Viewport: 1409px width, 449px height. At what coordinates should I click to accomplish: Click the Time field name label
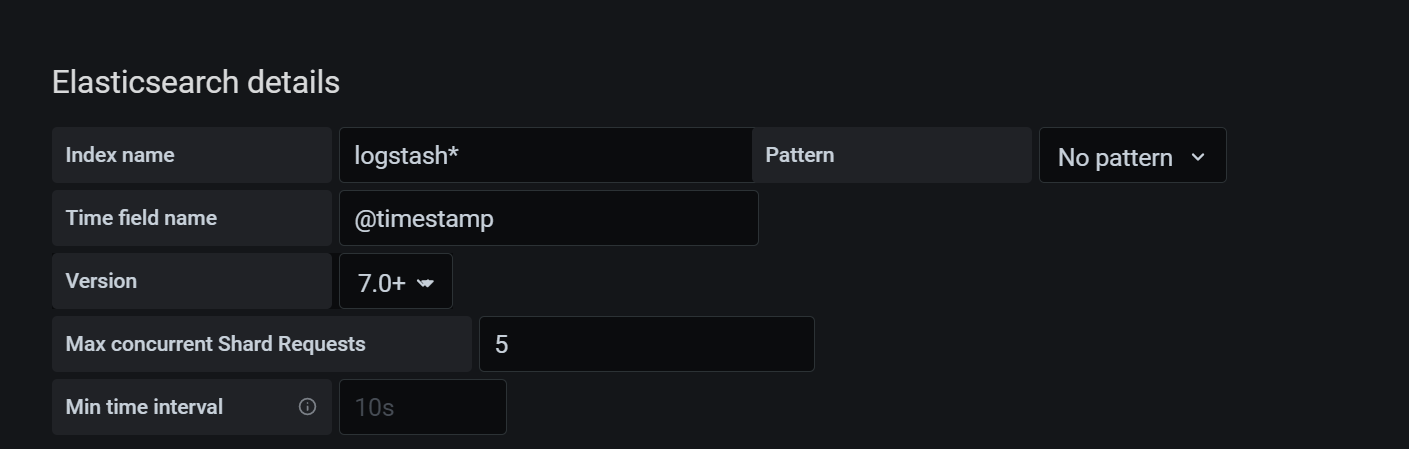click(141, 218)
